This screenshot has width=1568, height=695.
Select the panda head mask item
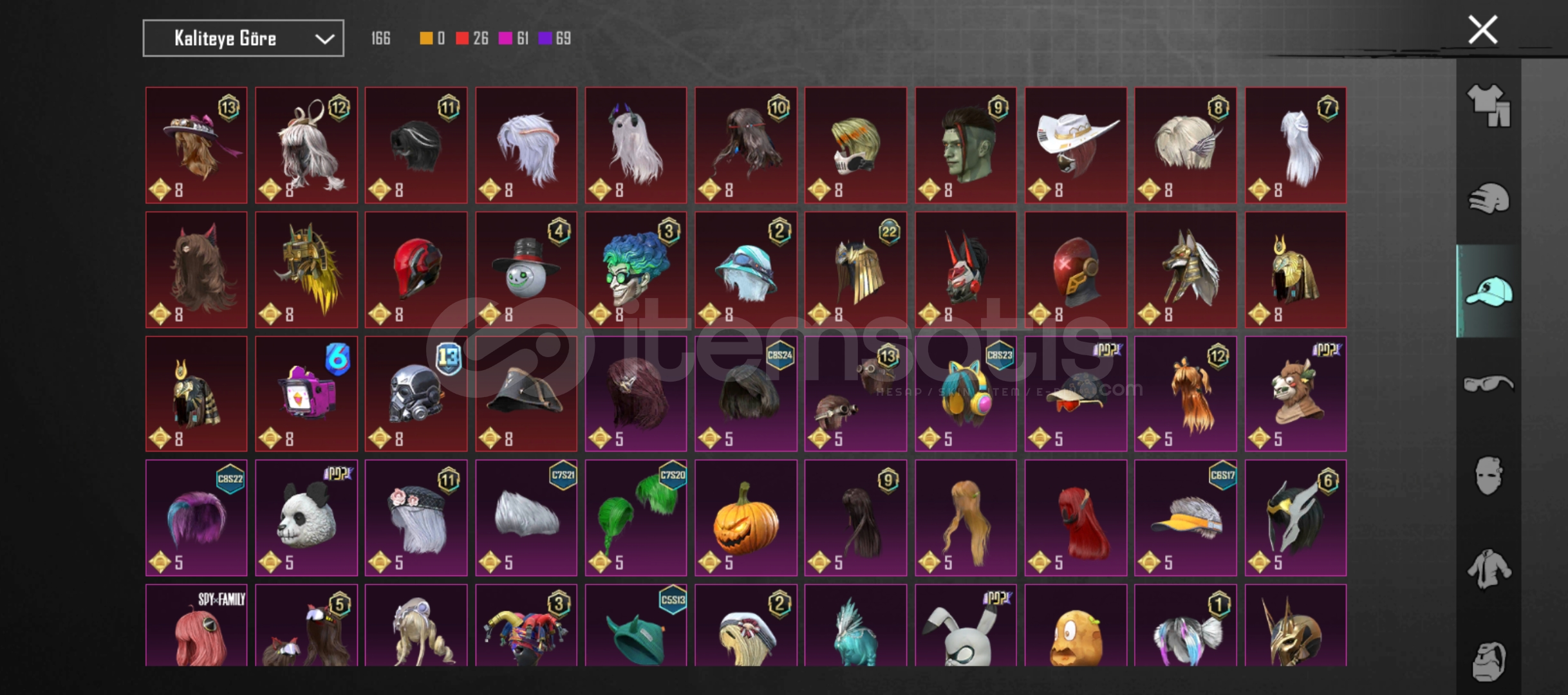coord(306,518)
